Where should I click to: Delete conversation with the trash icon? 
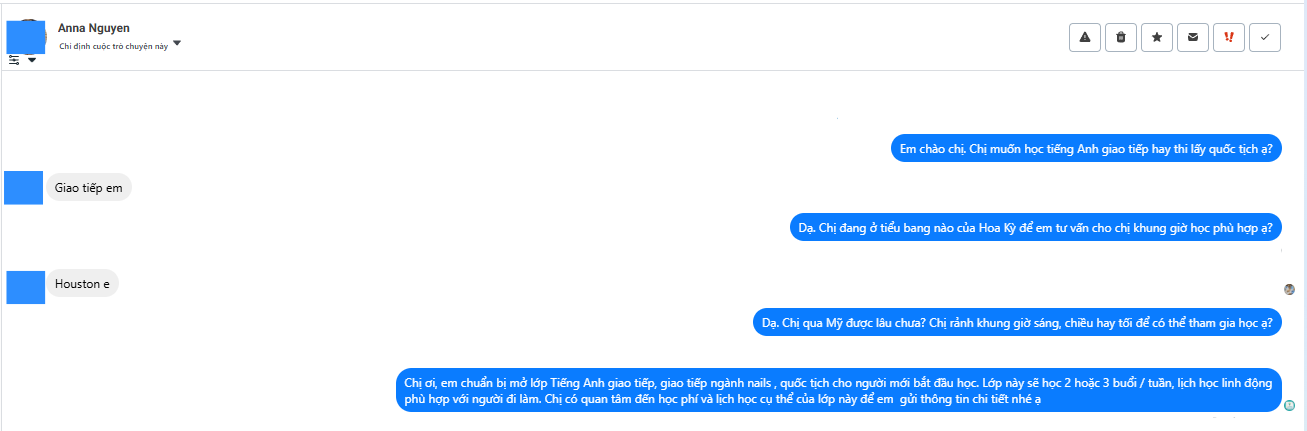(1121, 37)
